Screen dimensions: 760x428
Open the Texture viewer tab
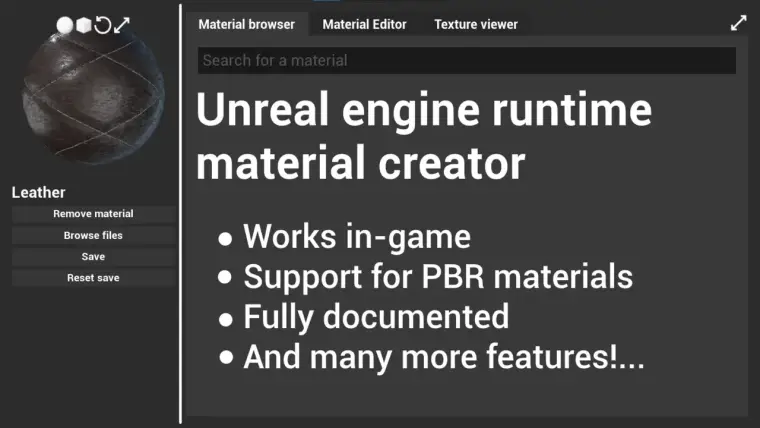(x=475, y=24)
